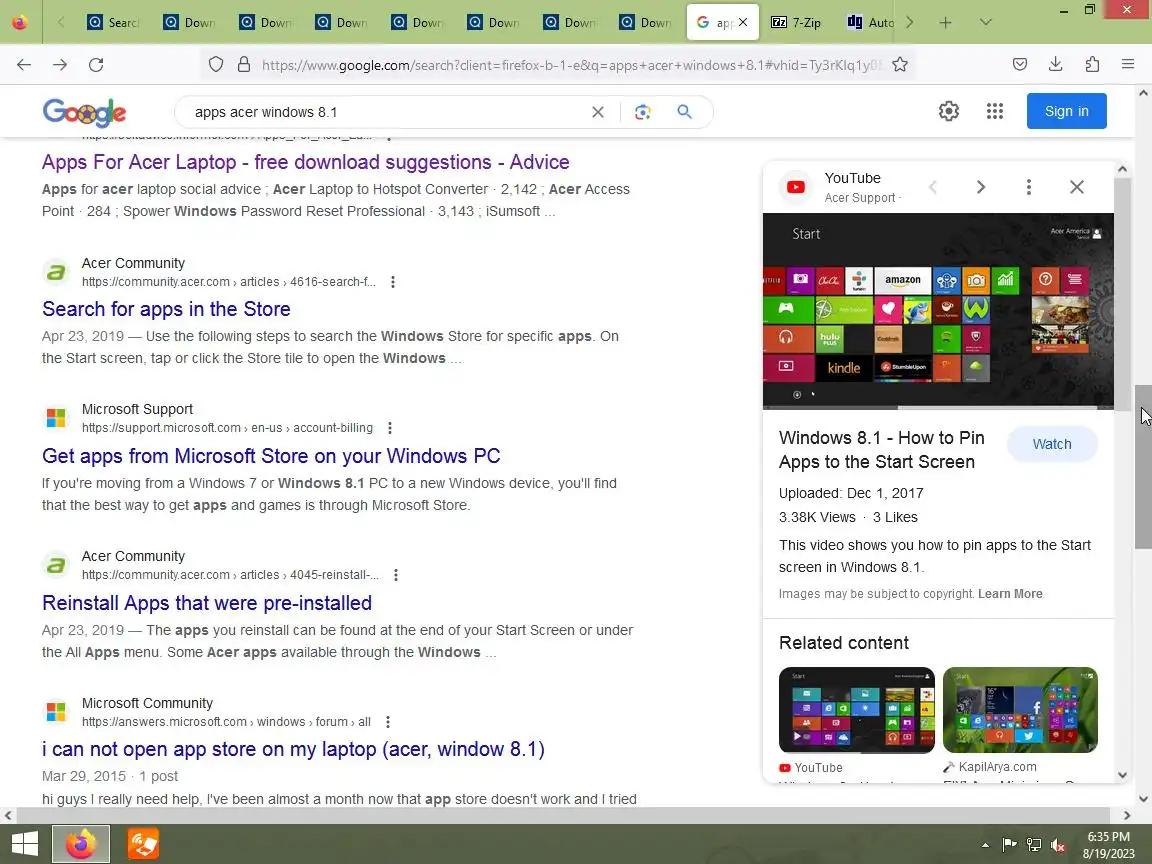Open more options for Microsoft Community result
The height and width of the screenshot is (864, 1152).
click(388, 722)
